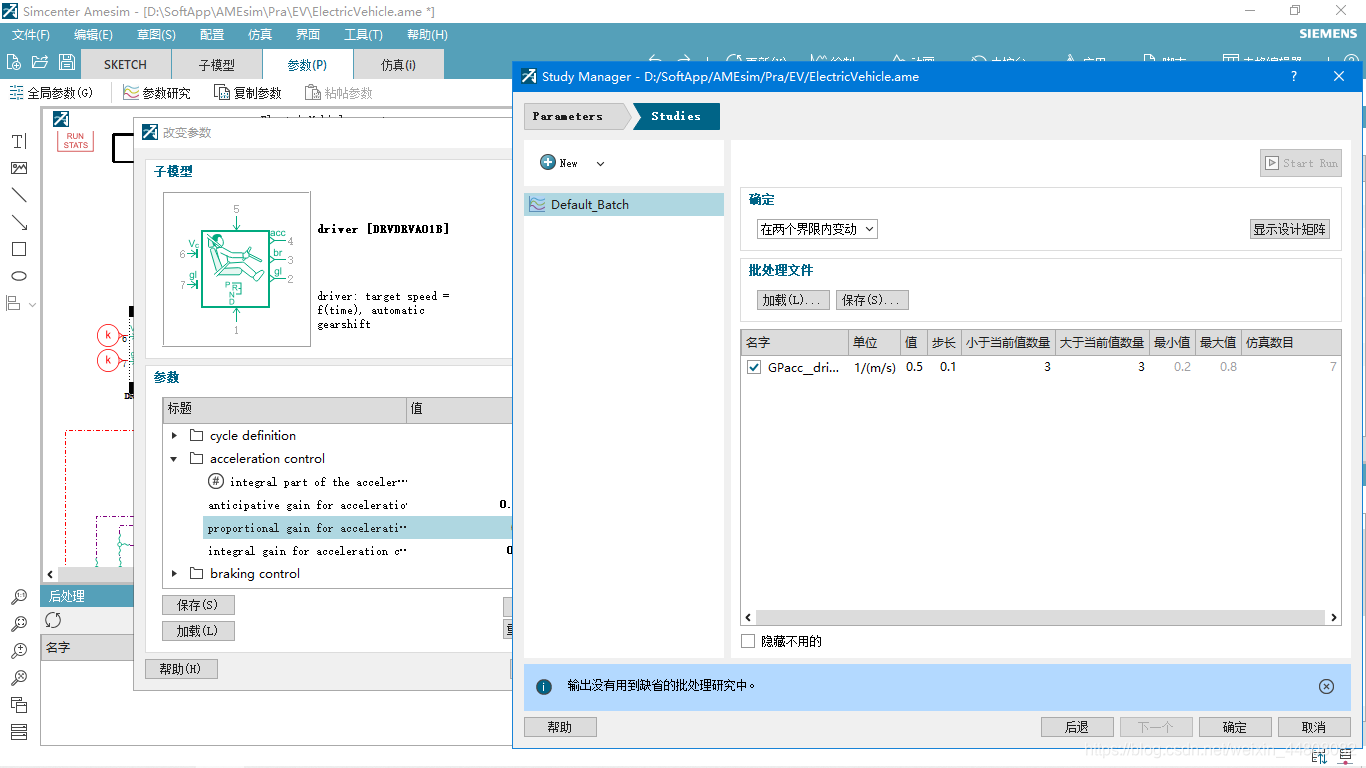This screenshot has height=768, width=1366.
Task: Select the Ellipse drawing tool
Action: click(19, 276)
